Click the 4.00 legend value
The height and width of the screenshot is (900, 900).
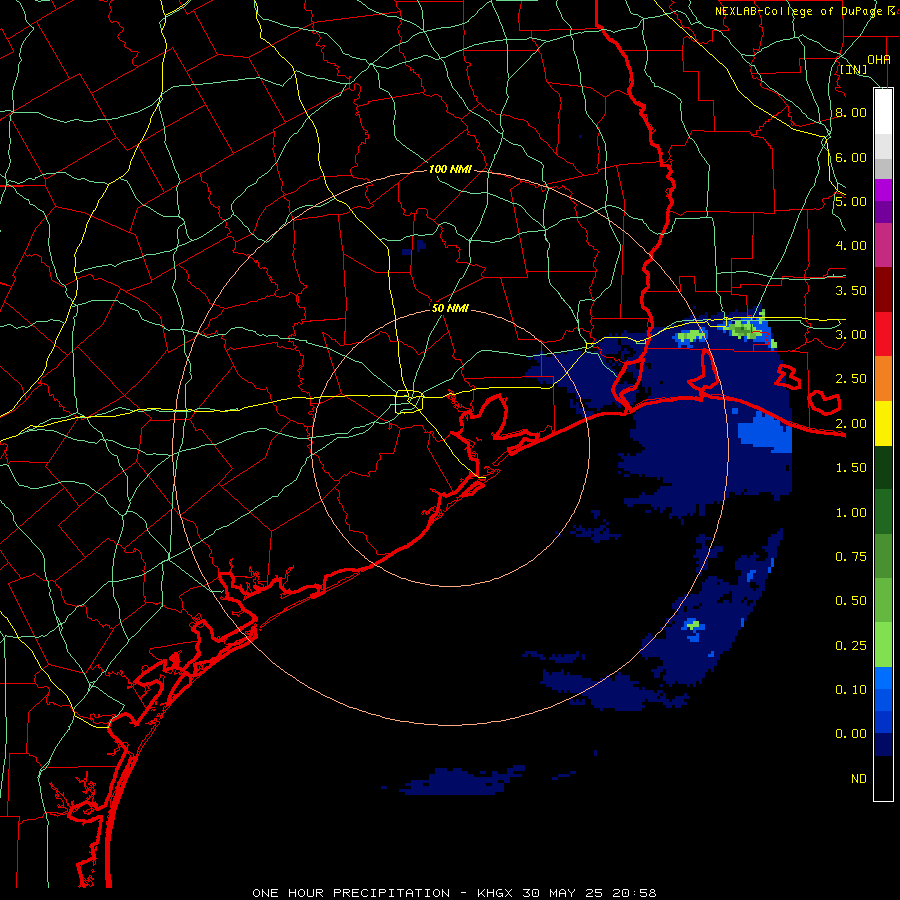(x=851, y=246)
